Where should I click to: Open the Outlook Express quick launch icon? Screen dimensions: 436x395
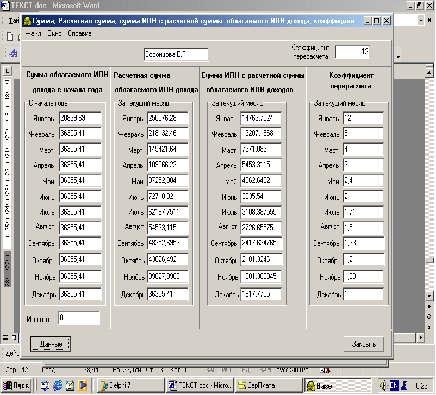[70, 386]
